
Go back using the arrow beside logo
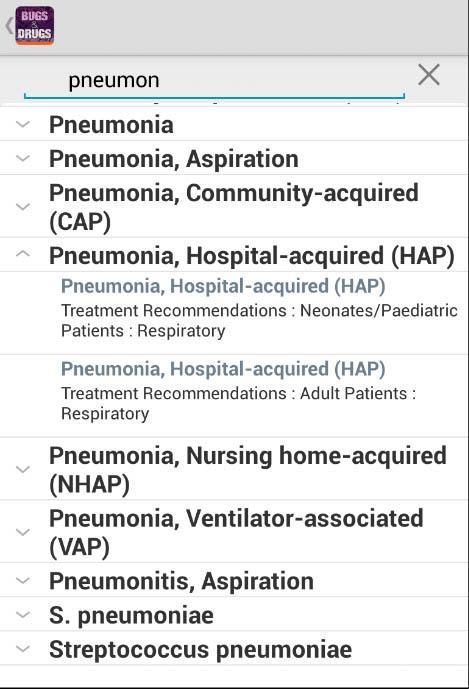9,25
